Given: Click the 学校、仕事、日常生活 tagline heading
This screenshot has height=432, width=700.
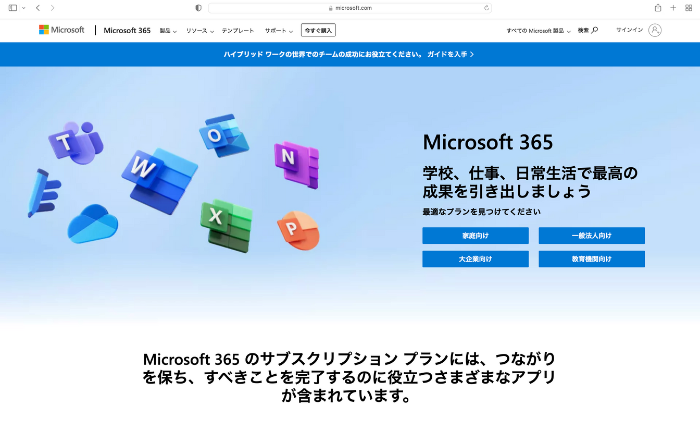Looking at the screenshot, I should point(530,182).
